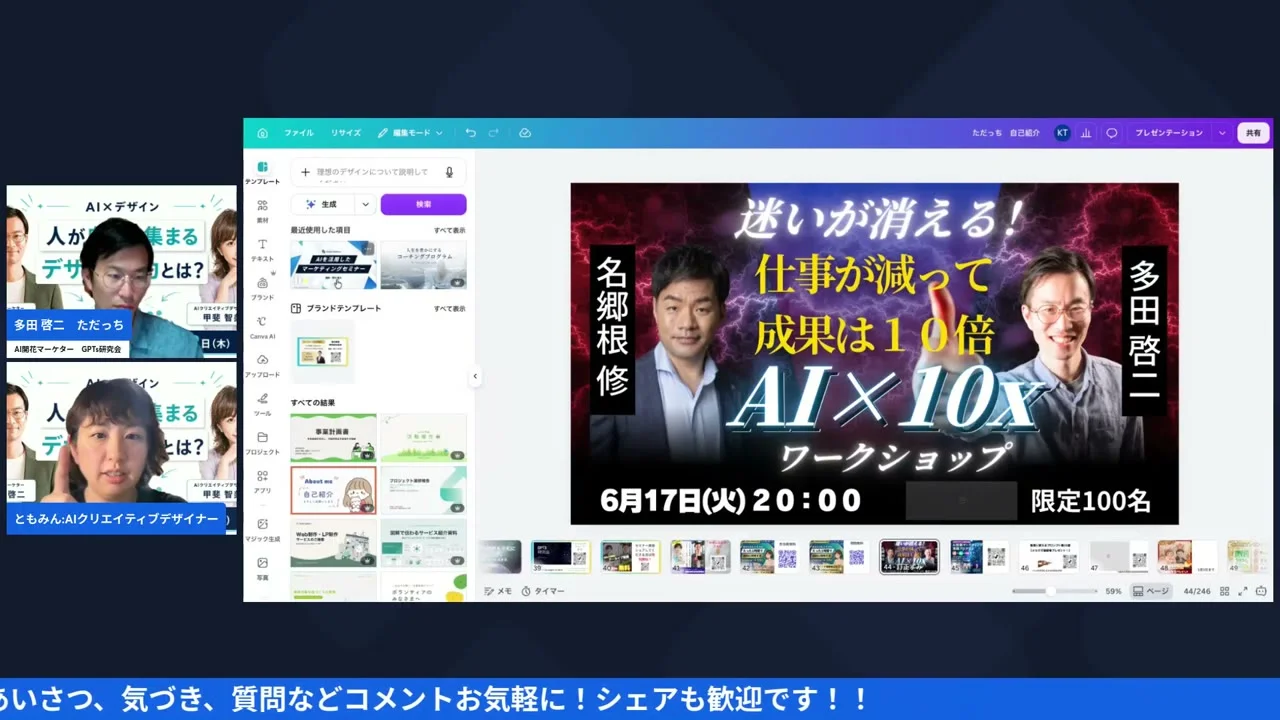The height and width of the screenshot is (720, 1280).
Task: Select the 事業計画書 template
Action: pos(333,438)
